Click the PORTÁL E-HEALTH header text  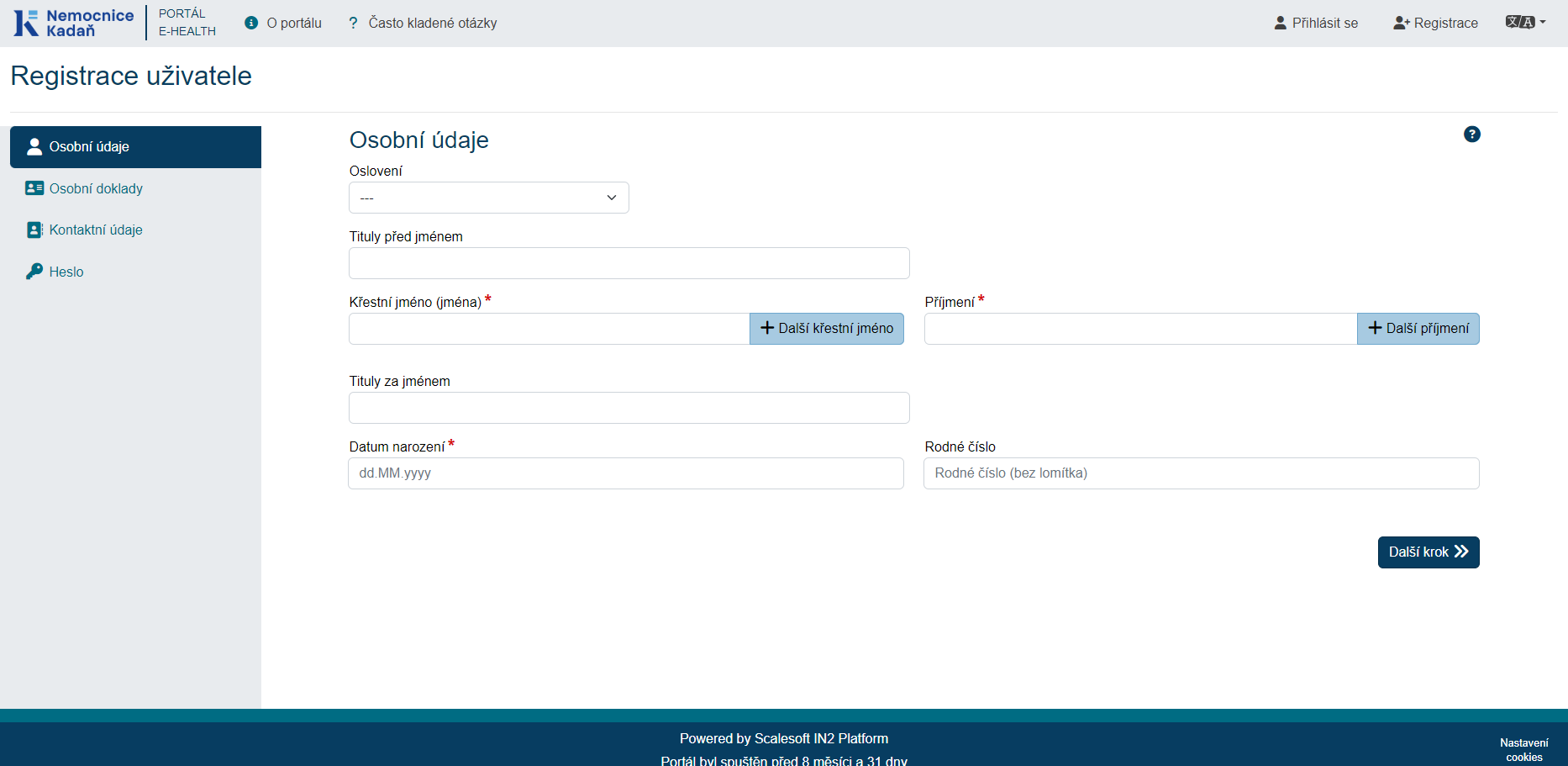coord(187,23)
